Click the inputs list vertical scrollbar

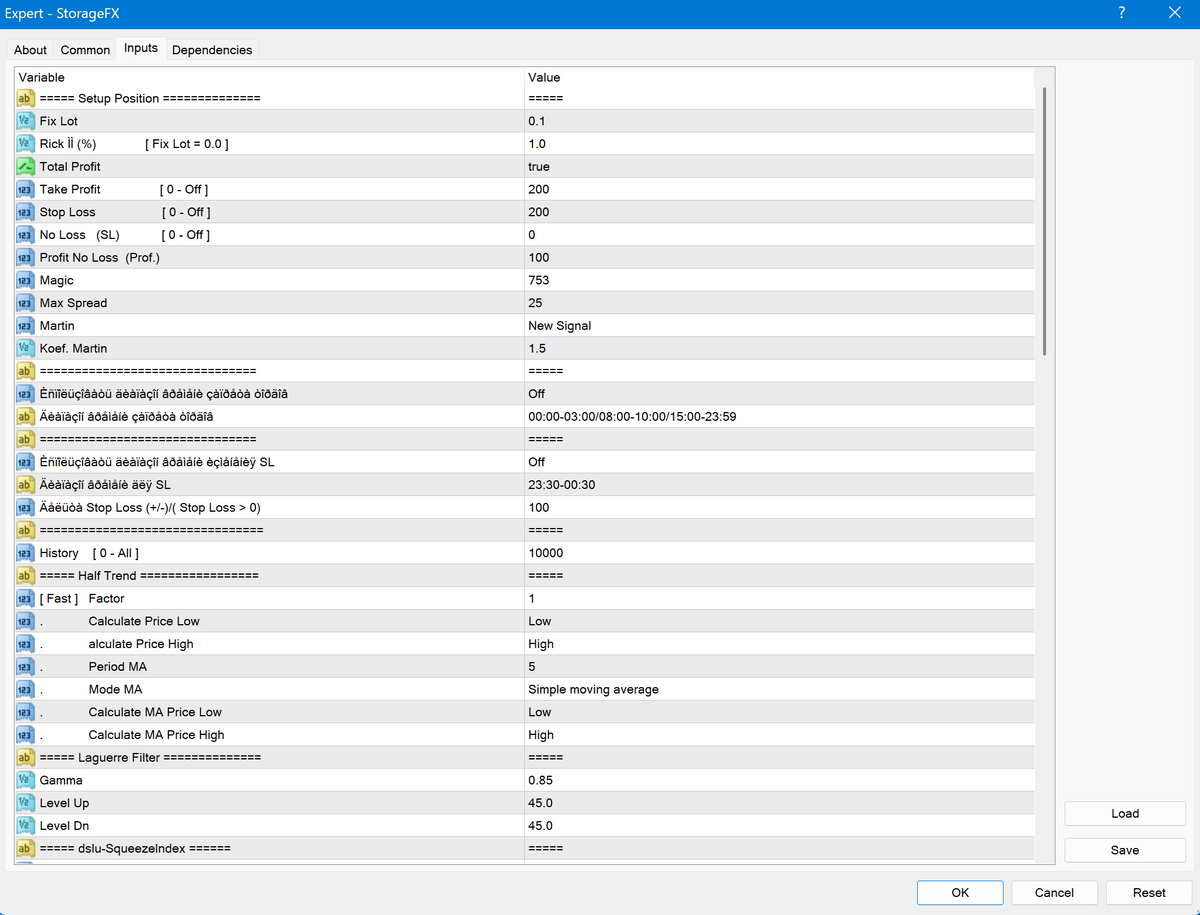pos(1044,220)
